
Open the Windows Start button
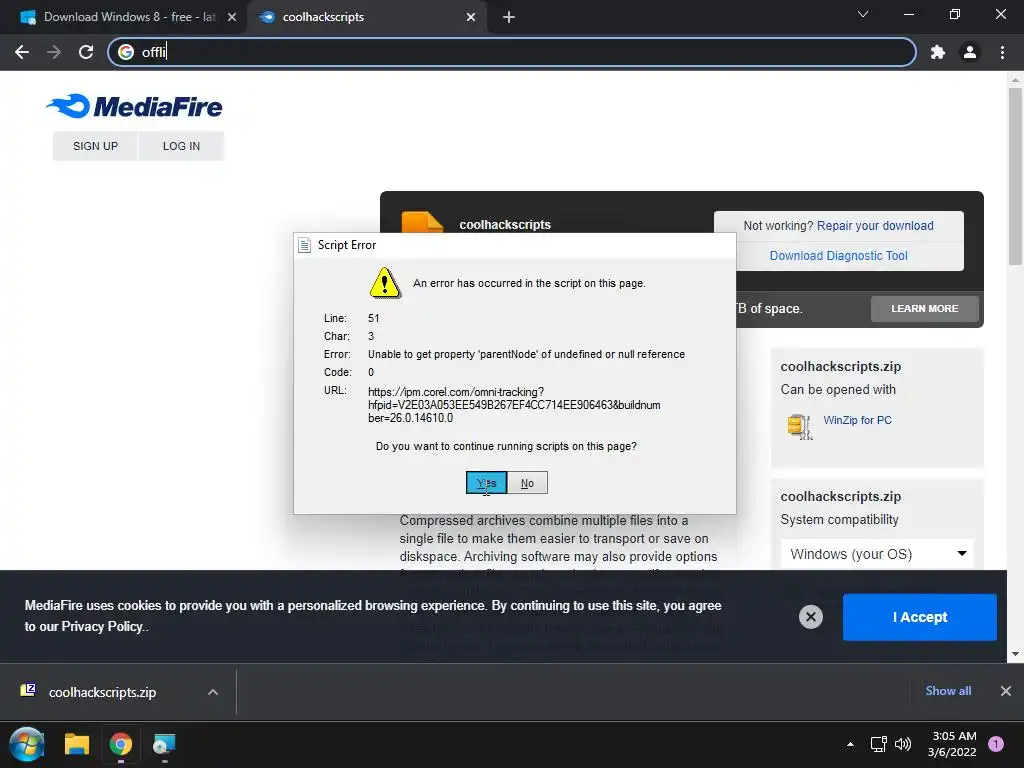point(27,744)
